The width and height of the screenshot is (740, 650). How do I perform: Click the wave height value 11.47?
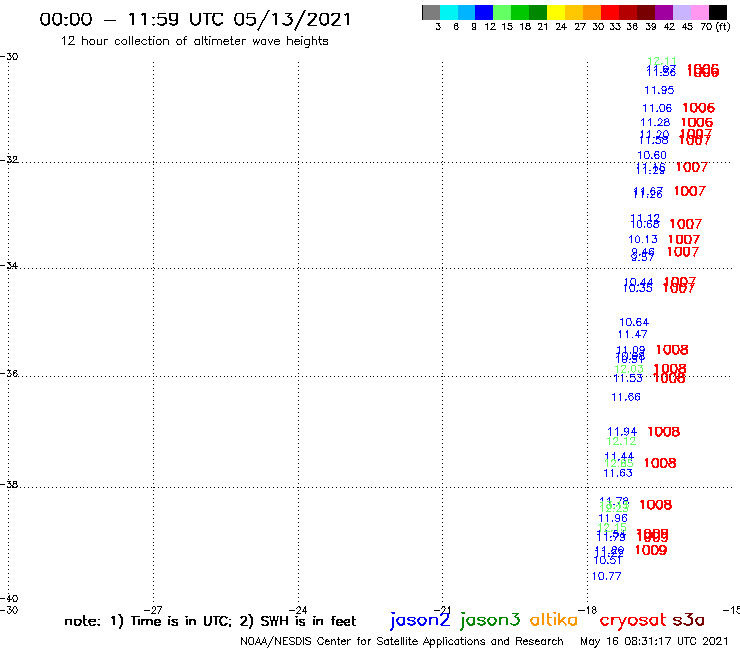[x=632, y=334]
